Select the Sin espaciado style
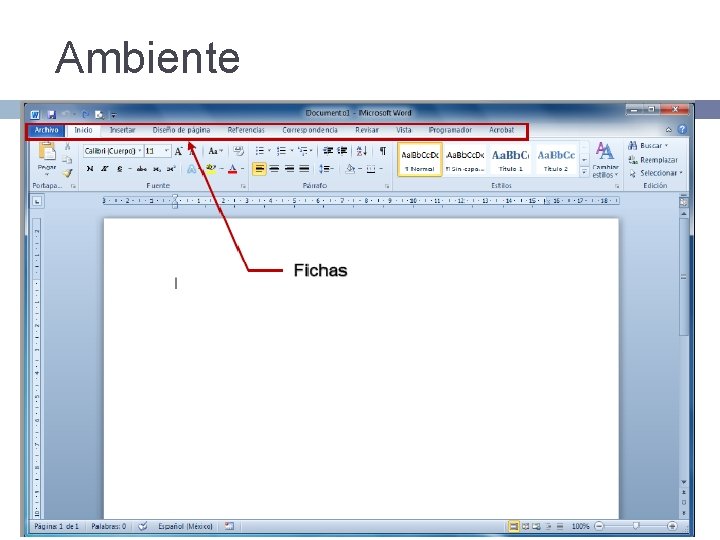The image size is (720, 540). [465, 159]
